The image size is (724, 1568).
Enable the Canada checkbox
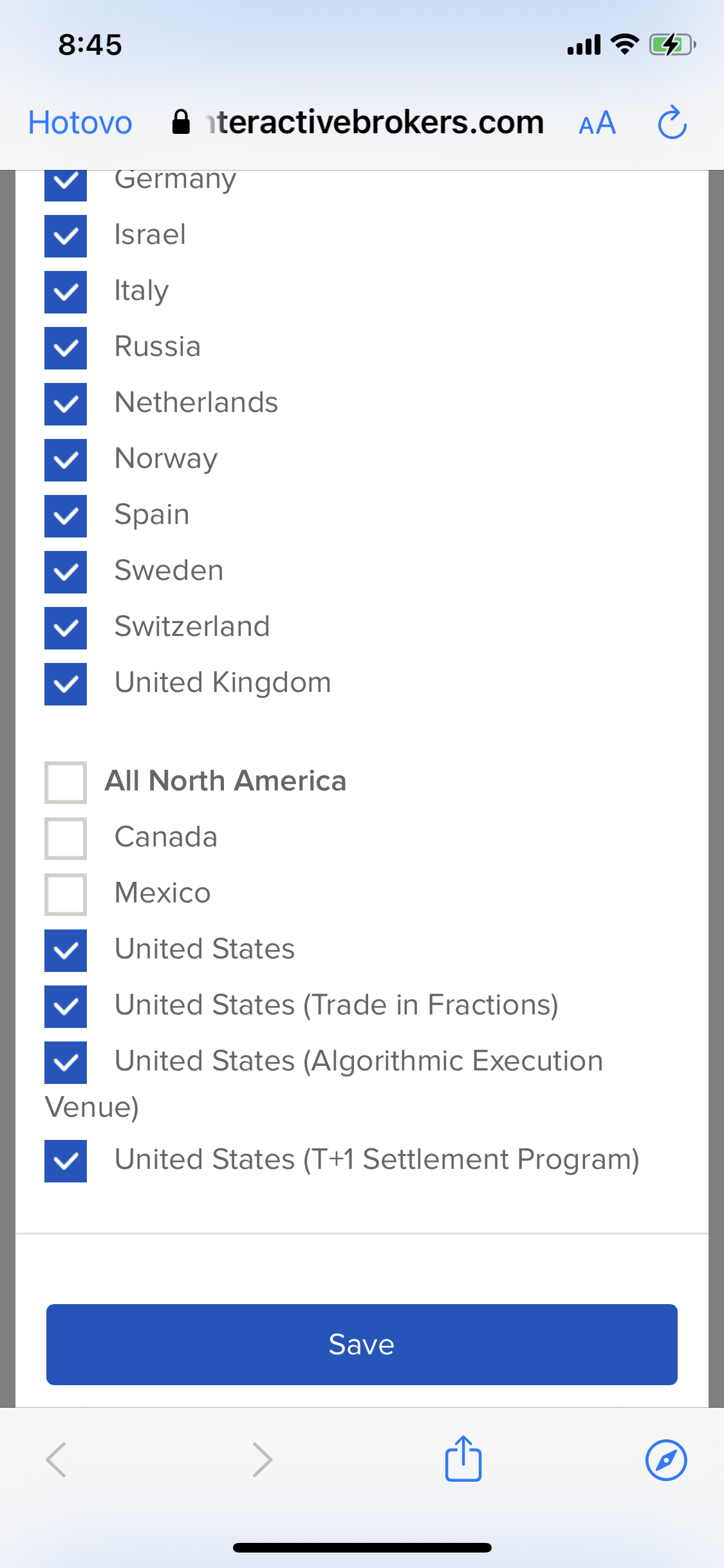coord(66,839)
